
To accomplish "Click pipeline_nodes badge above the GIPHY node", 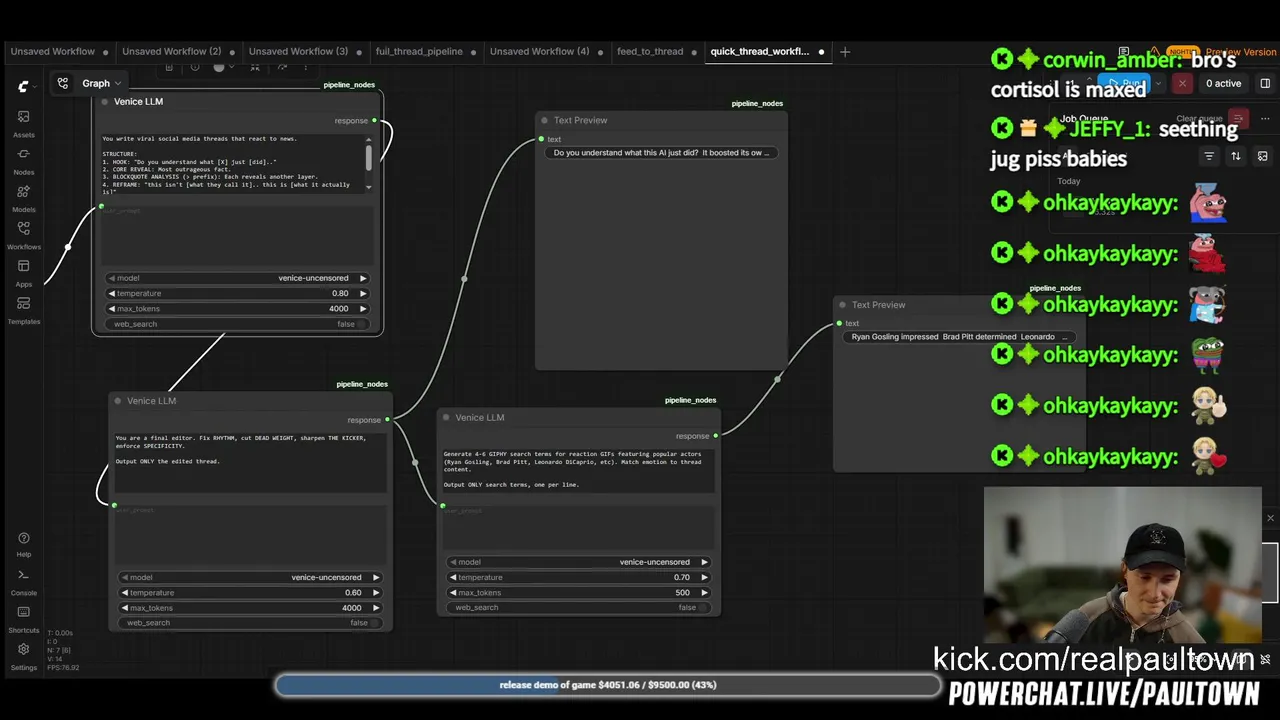I will pyautogui.click(x=690, y=400).
